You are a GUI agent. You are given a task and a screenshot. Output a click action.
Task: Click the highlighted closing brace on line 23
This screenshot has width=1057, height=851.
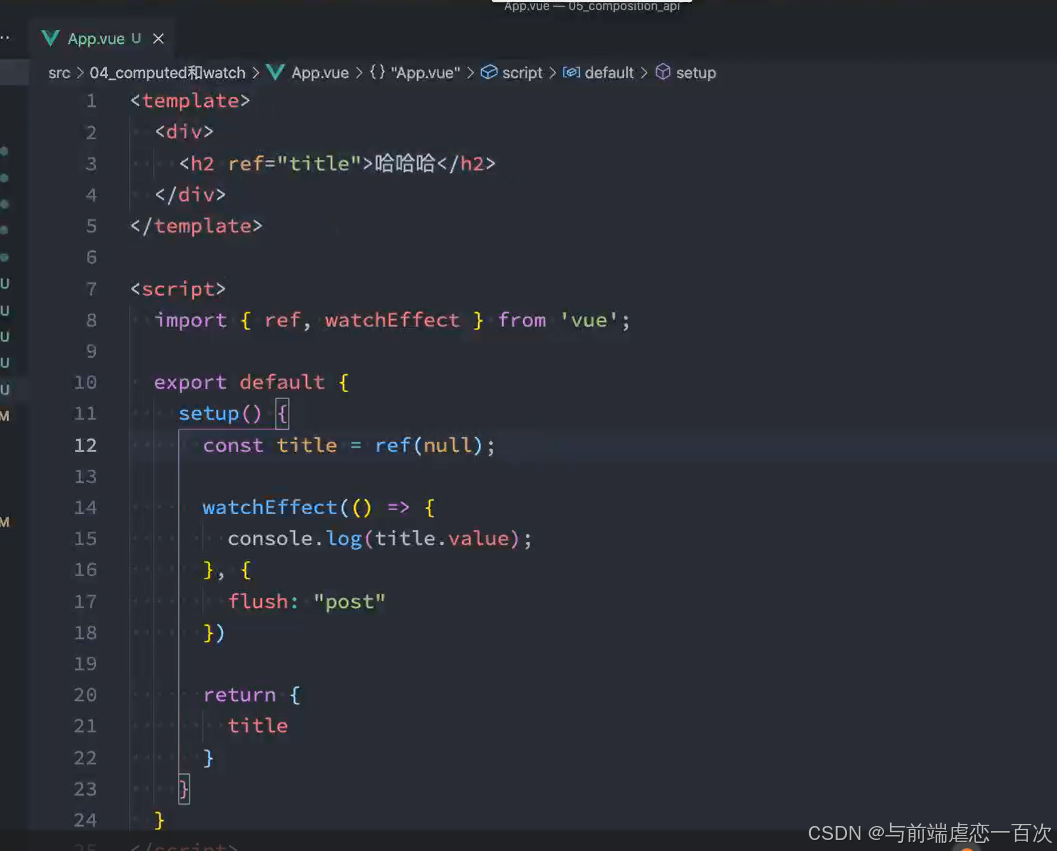[x=183, y=789]
